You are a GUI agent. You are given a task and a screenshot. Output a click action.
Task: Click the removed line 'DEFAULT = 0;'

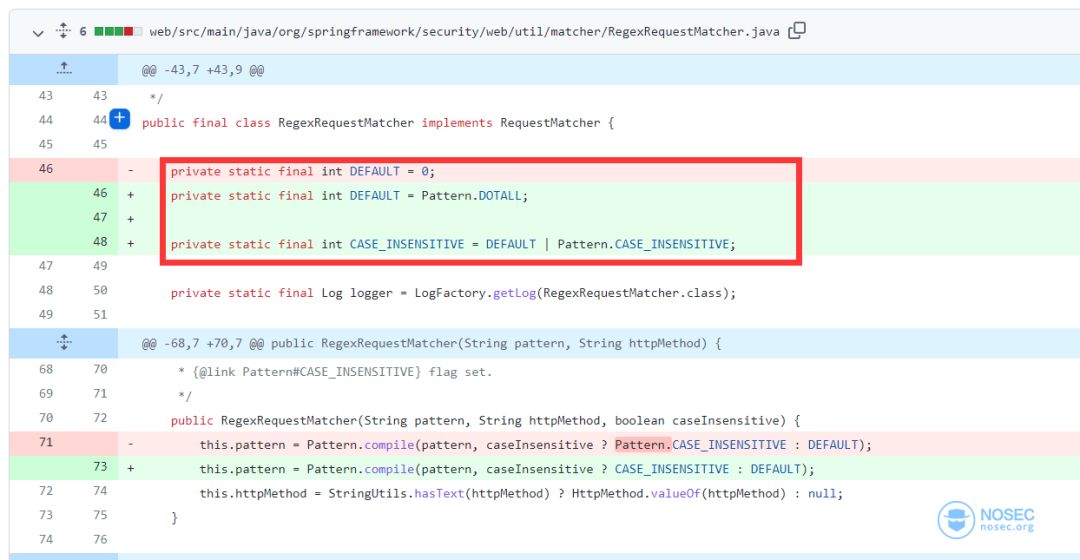click(x=303, y=171)
